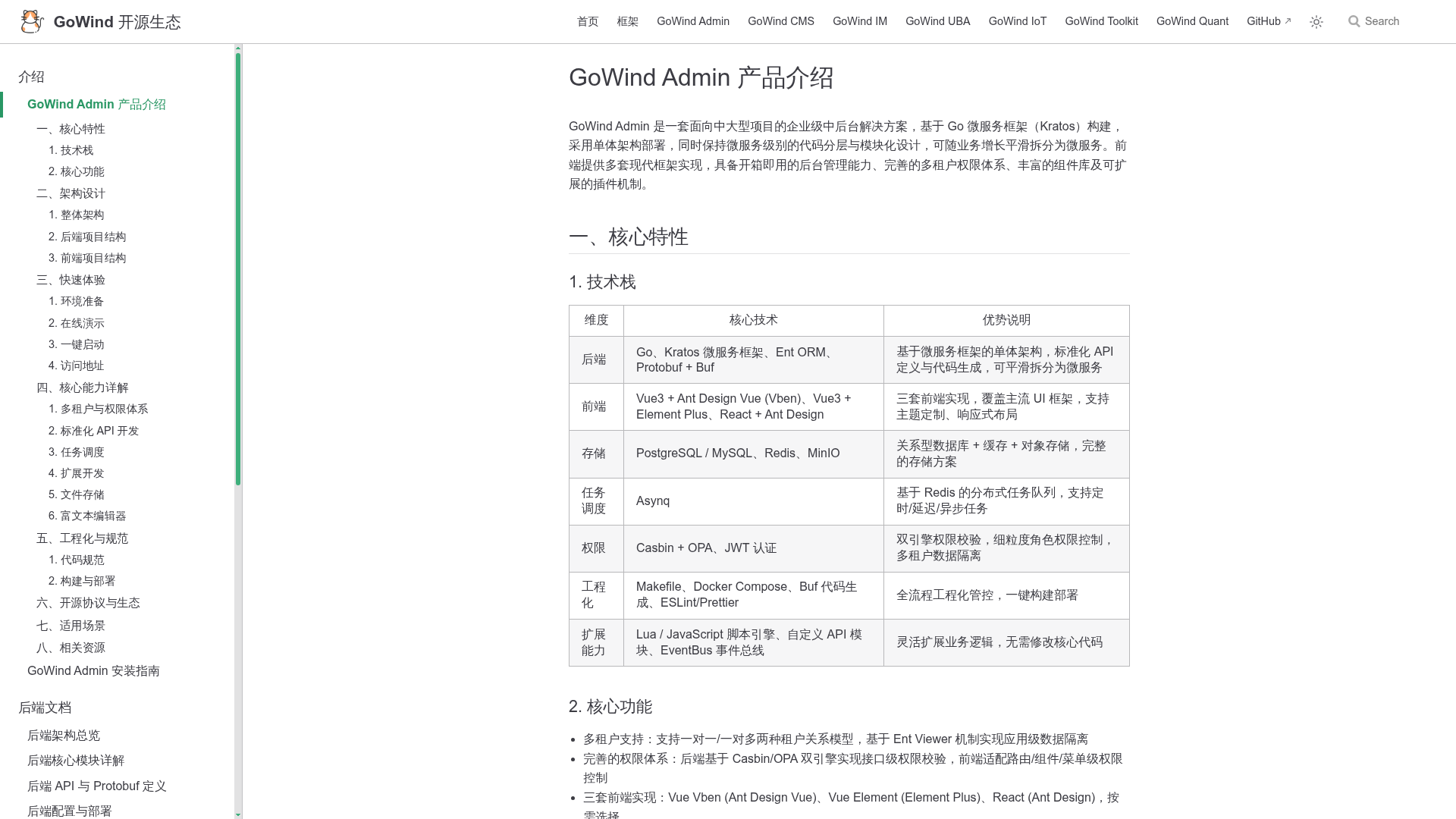Open 3. 任务调度 sidebar link

[76, 452]
